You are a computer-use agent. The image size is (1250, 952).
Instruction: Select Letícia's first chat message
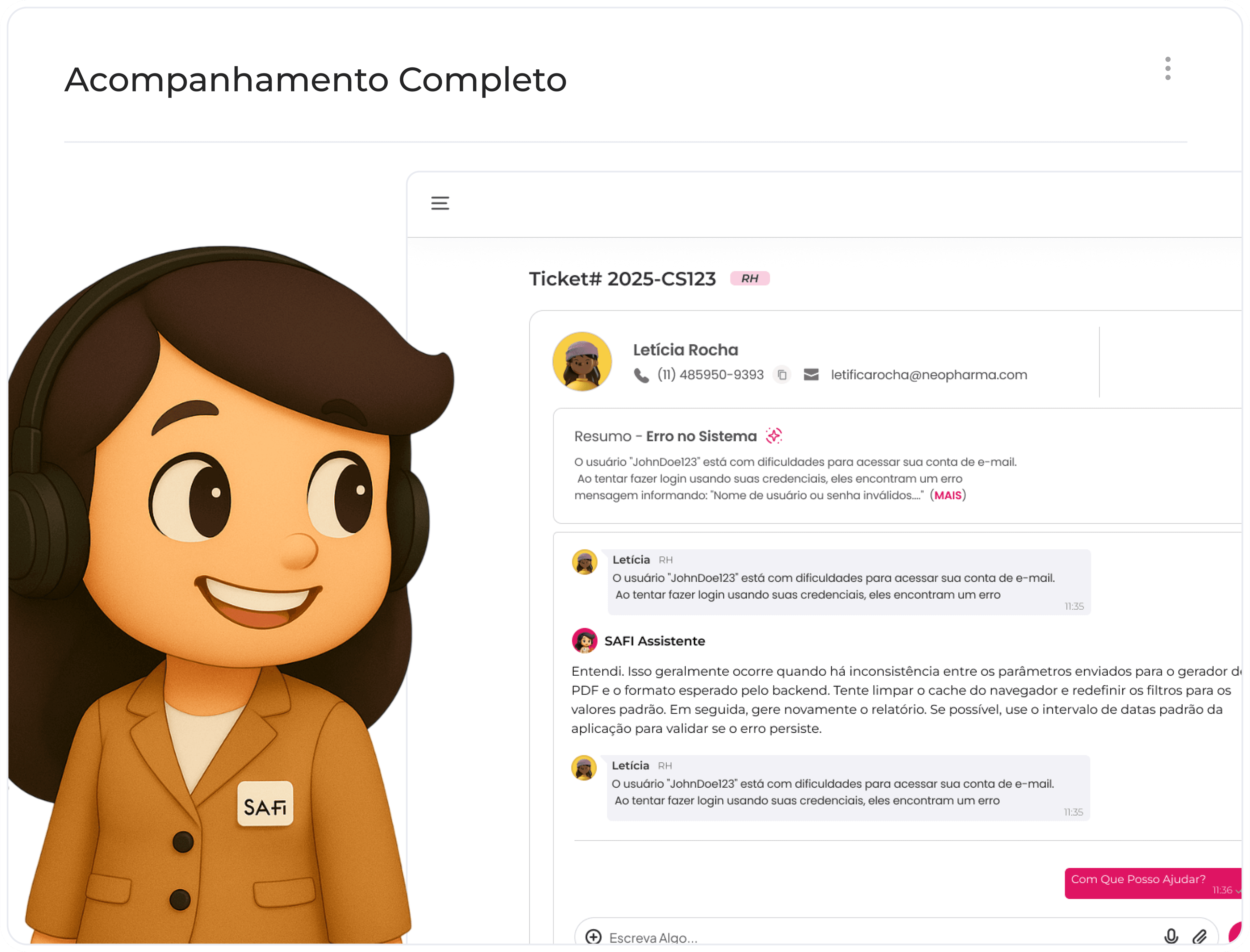848,582
